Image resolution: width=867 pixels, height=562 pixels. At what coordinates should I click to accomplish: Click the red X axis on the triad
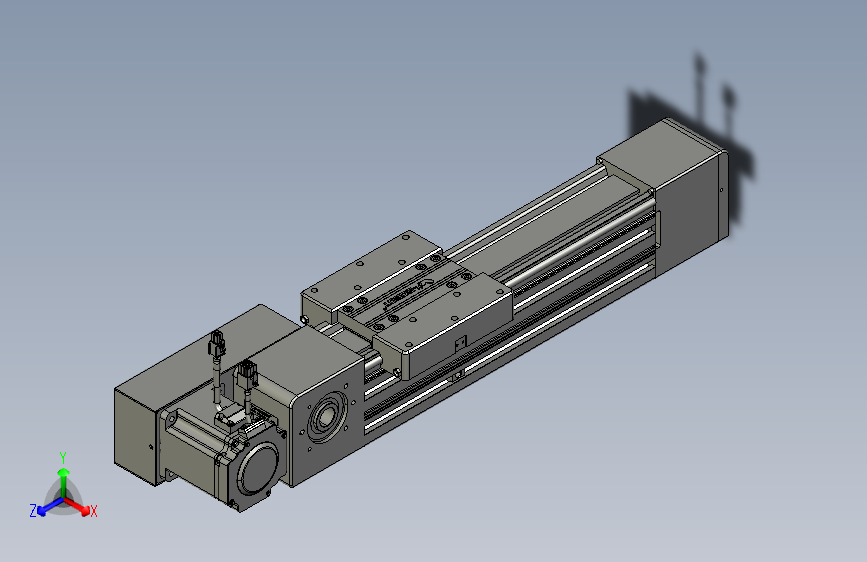coord(77,506)
